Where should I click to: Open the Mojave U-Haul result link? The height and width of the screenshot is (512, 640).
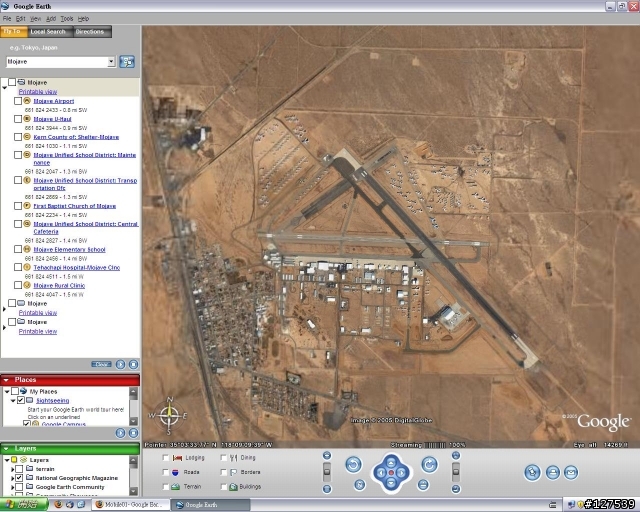tap(52, 119)
